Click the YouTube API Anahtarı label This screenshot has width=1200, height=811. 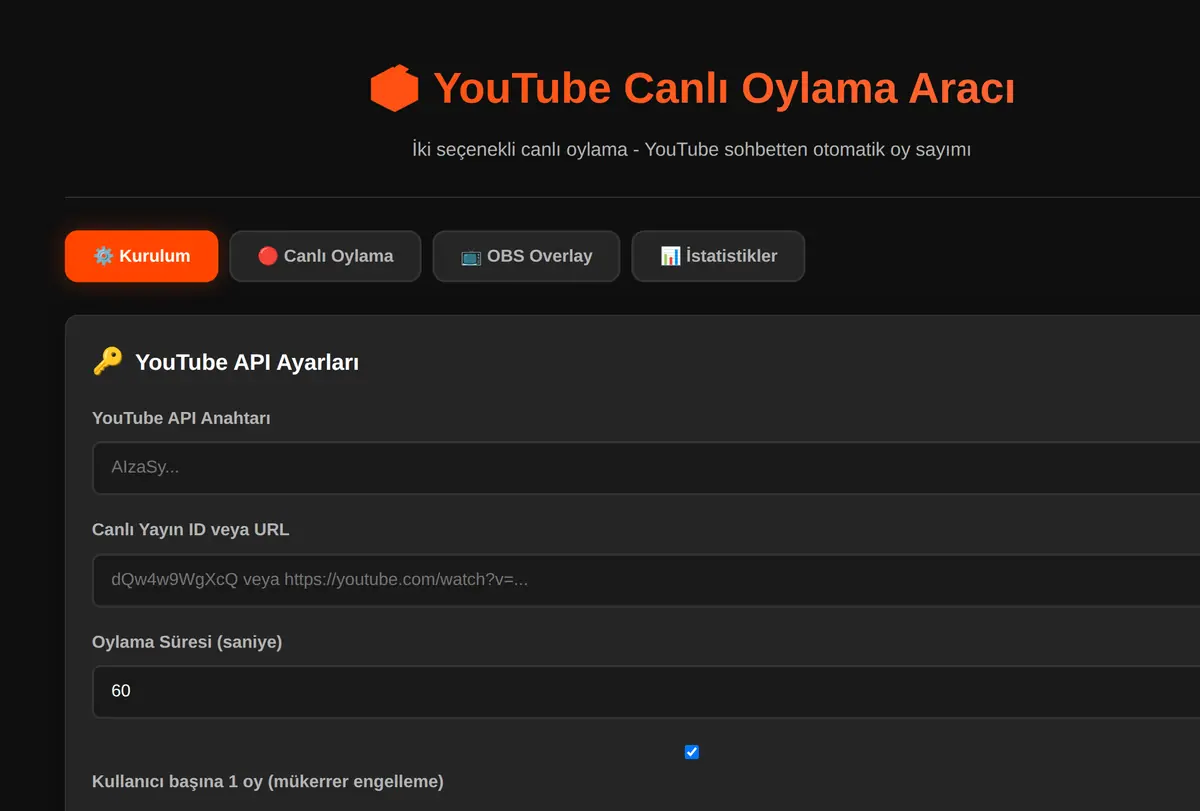(x=181, y=418)
